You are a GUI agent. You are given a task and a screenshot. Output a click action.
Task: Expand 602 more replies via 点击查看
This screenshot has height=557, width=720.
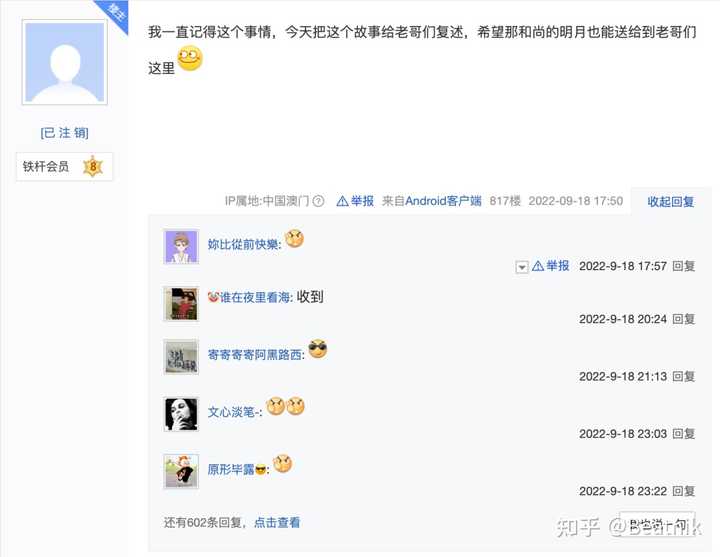[x=277, y=523]
